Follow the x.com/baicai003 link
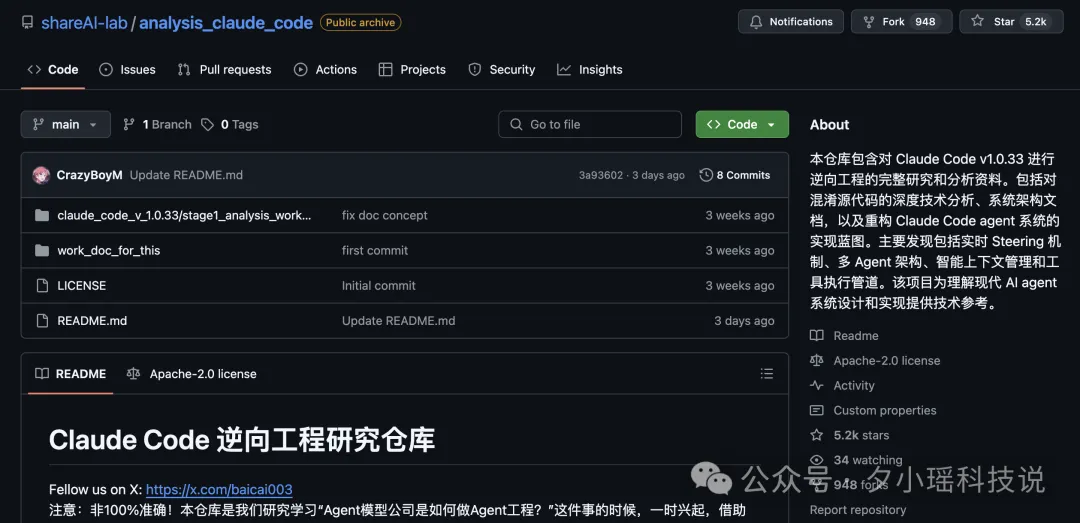The image size is (1080, 523). tap(219, 490)
